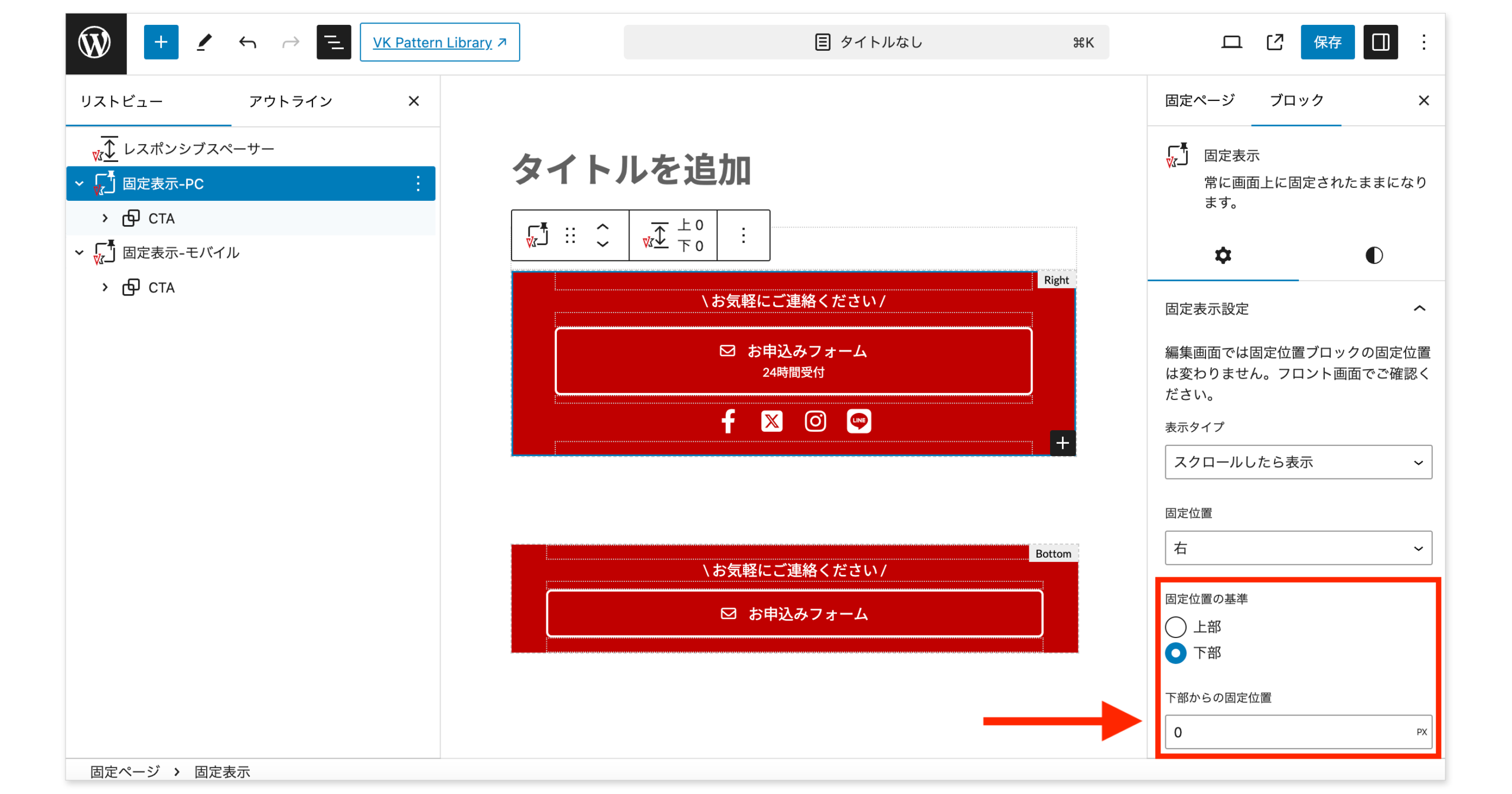Image resolution: width=1512 pixels, height=794 pixels.
Task: Click the Undo arrow icon
Action: 247,42
